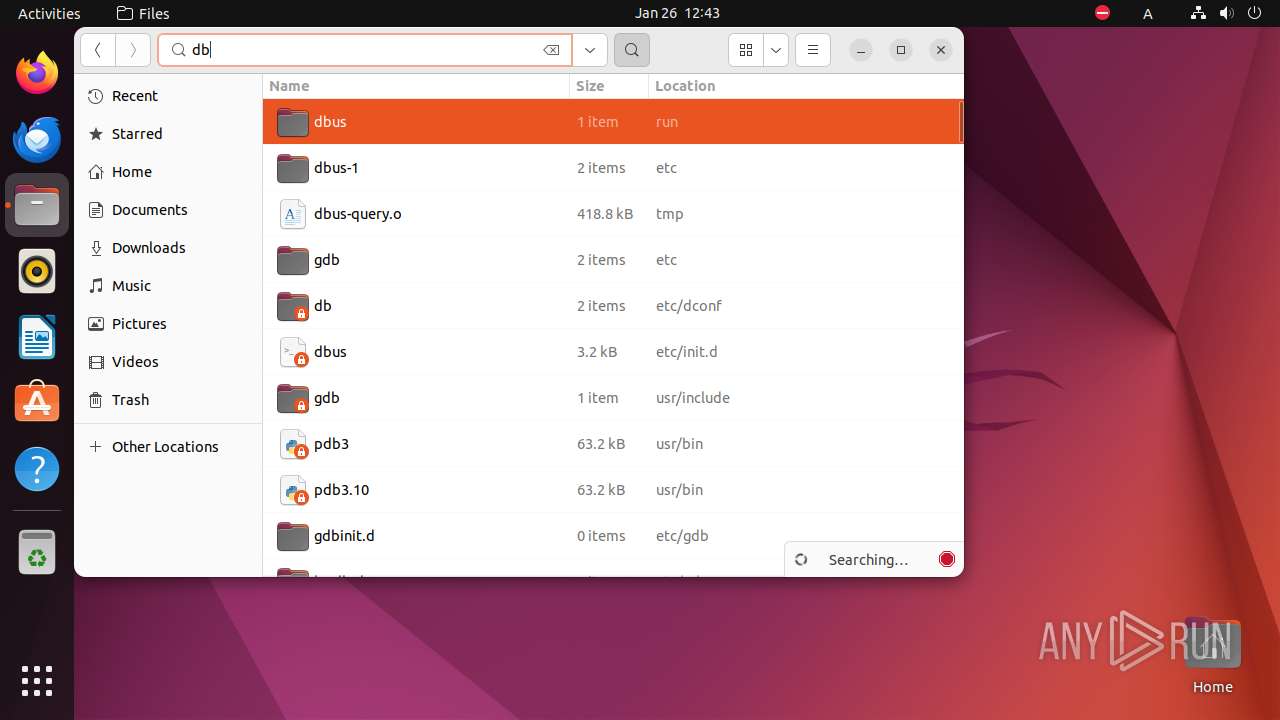Clear the search text with the backspace icon
The width and height of the screenshot is (1280, 720).
(551, 50)
